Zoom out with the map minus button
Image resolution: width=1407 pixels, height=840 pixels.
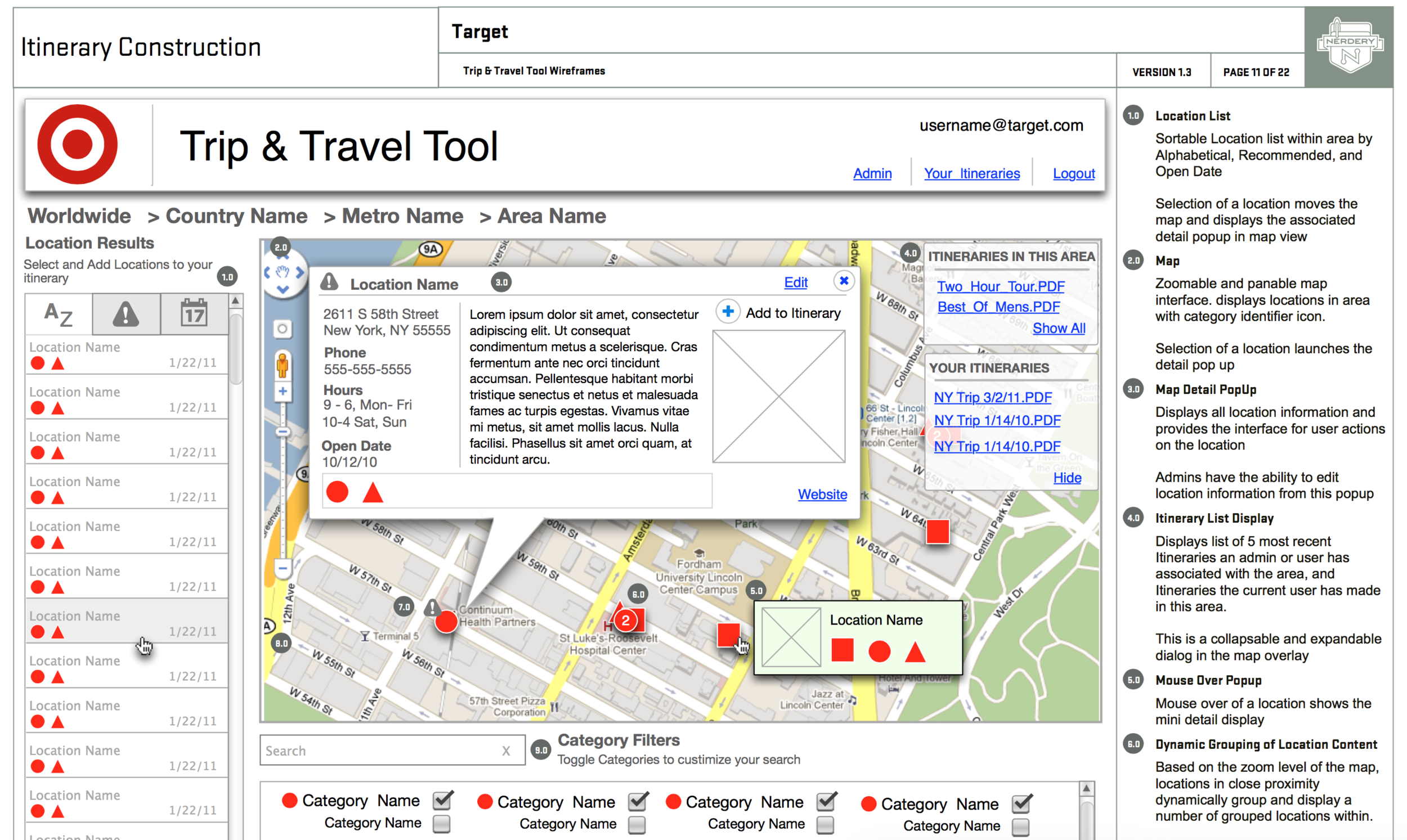[x=283, y=568]
